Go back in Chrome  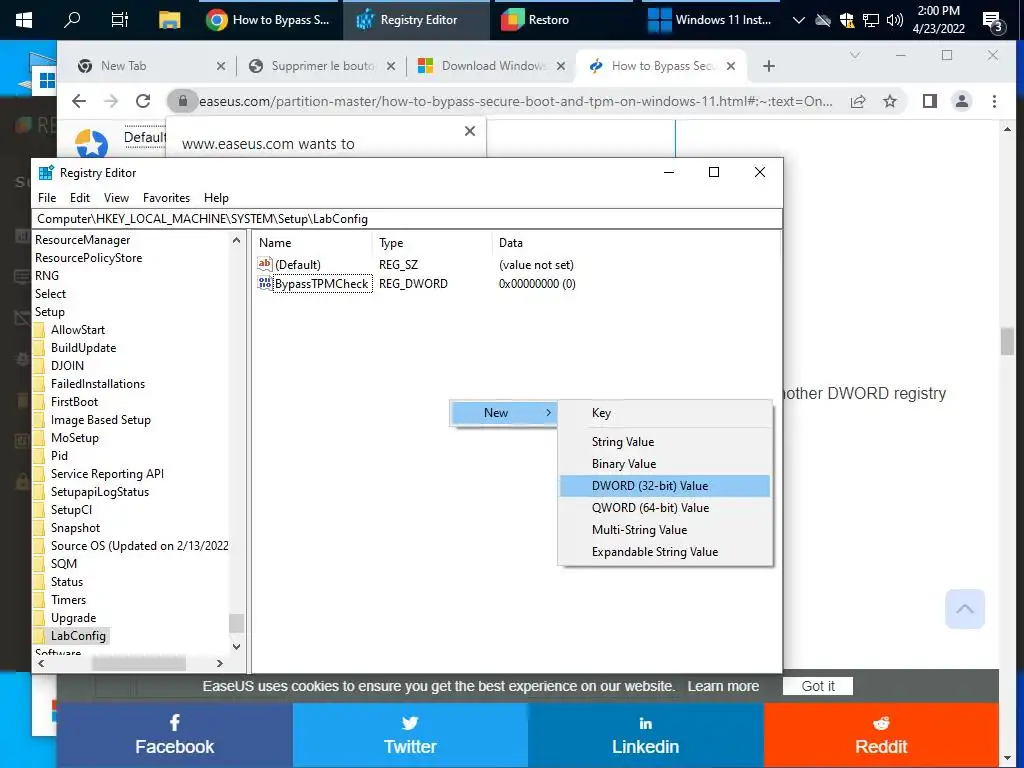pyautogui.click(x=79, y=101)
